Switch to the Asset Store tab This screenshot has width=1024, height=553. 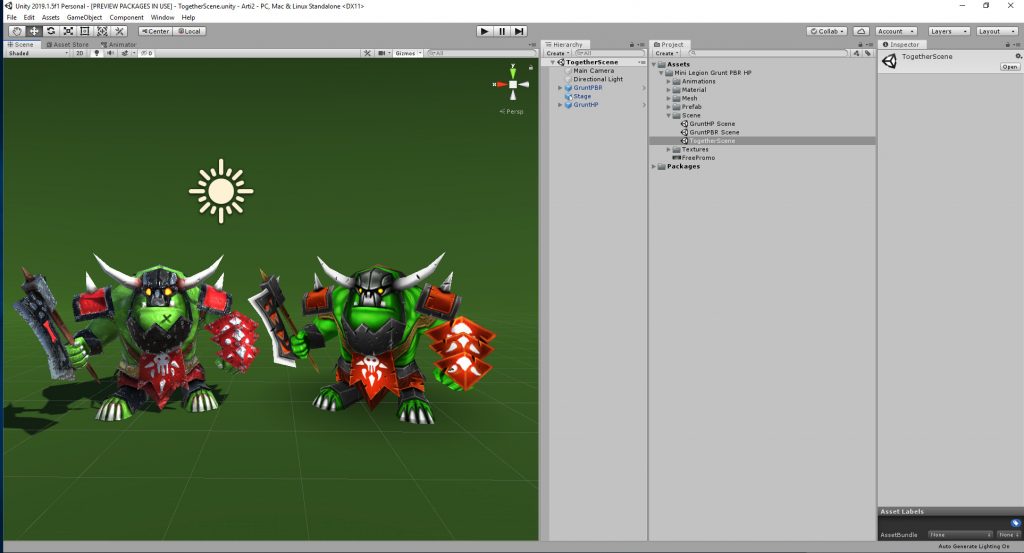click(x=67, y=44)
